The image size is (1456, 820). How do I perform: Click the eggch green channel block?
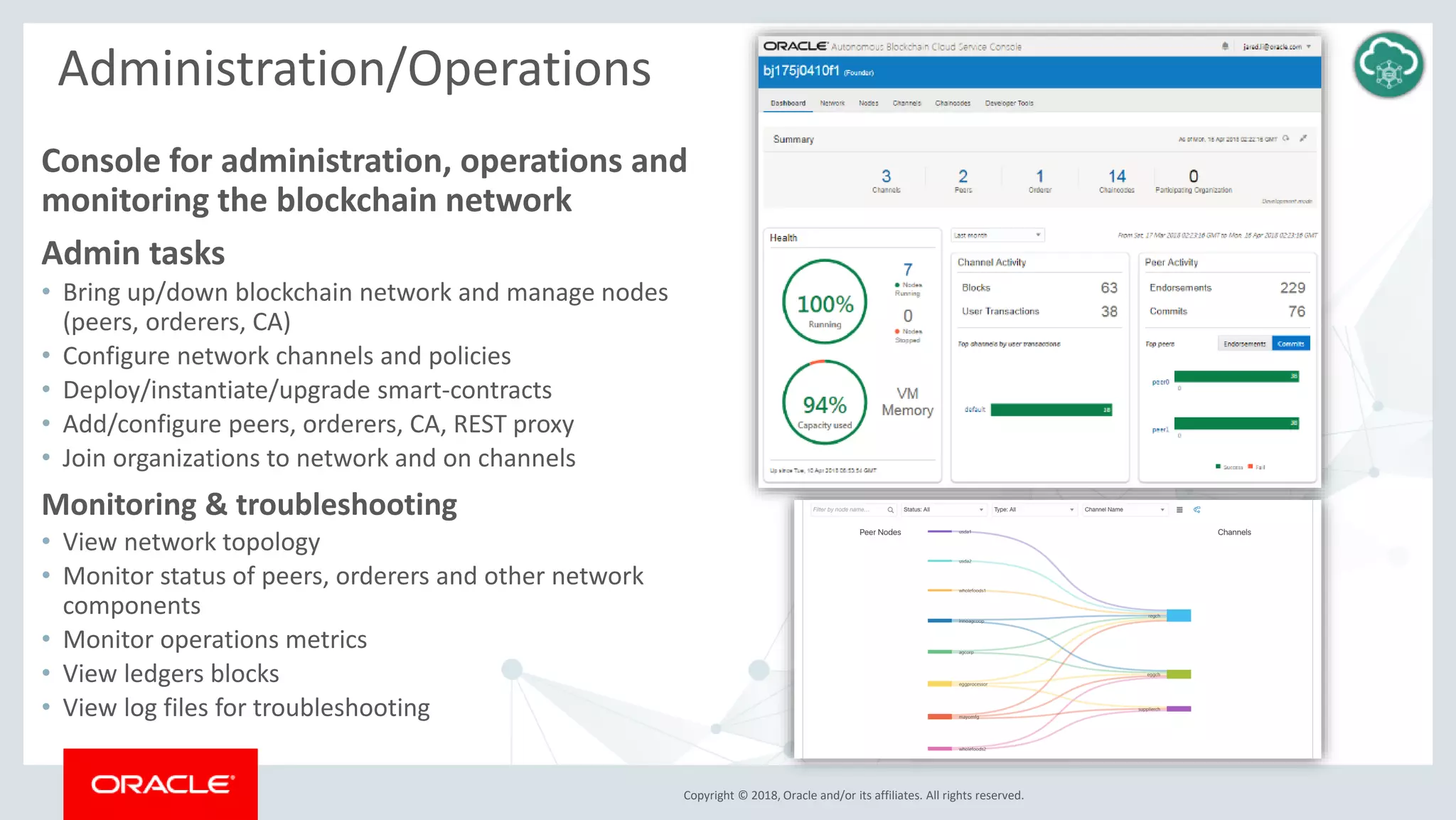click(x=1179, y=674)
